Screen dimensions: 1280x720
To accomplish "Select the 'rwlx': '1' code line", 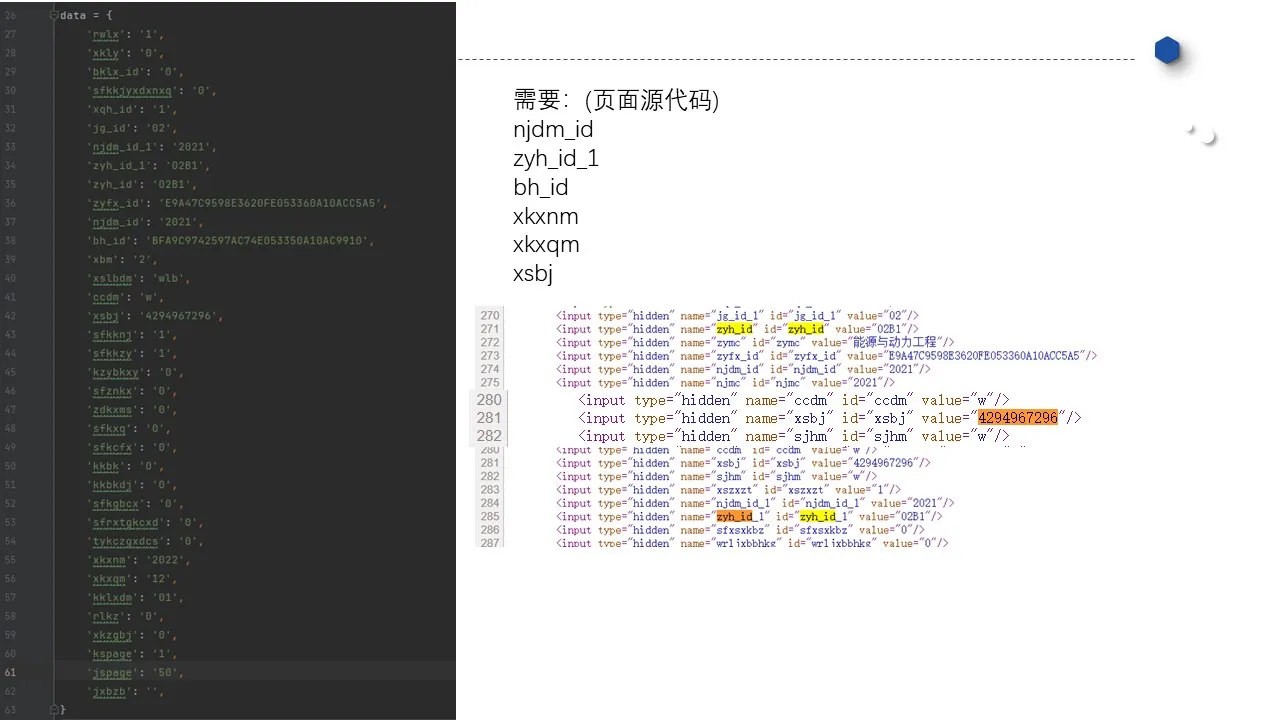I will pos(127,34).
